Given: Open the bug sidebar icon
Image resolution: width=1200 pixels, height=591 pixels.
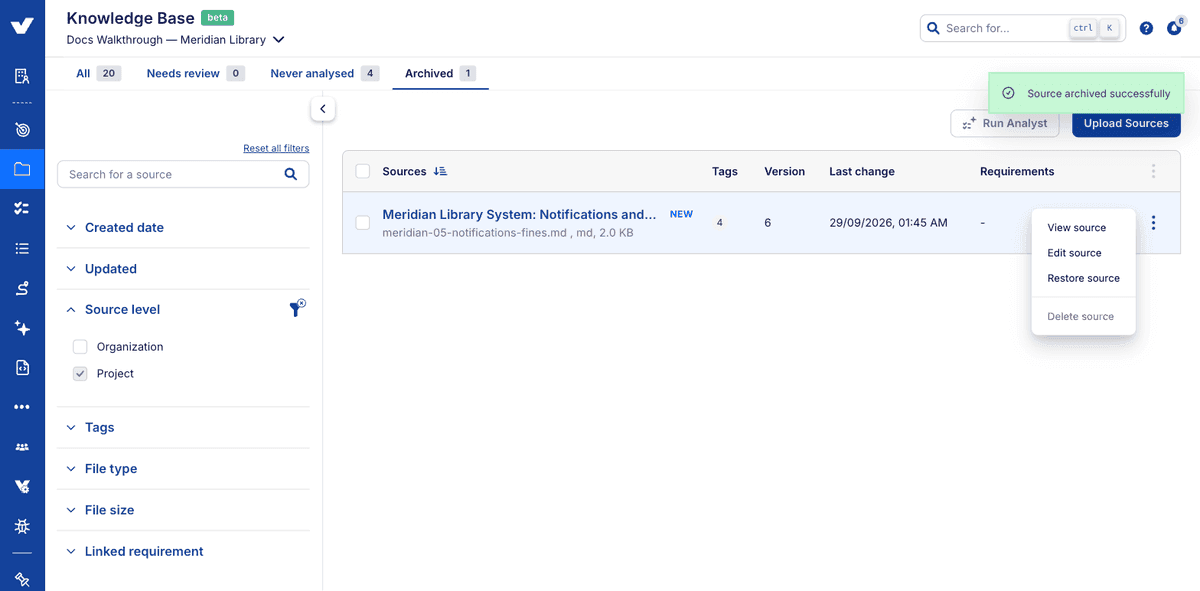Looking at the screenshot, I should [22, 526].
